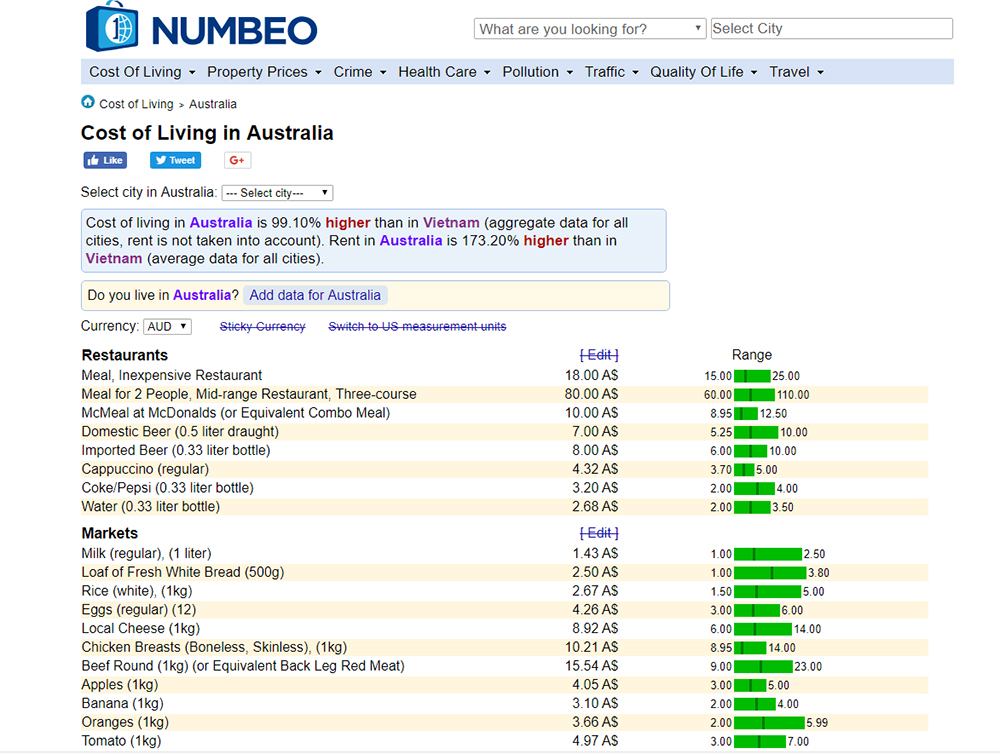The image size is (1000, 754).
Task: Click the Google+ share button
Action: pos(237,160)
